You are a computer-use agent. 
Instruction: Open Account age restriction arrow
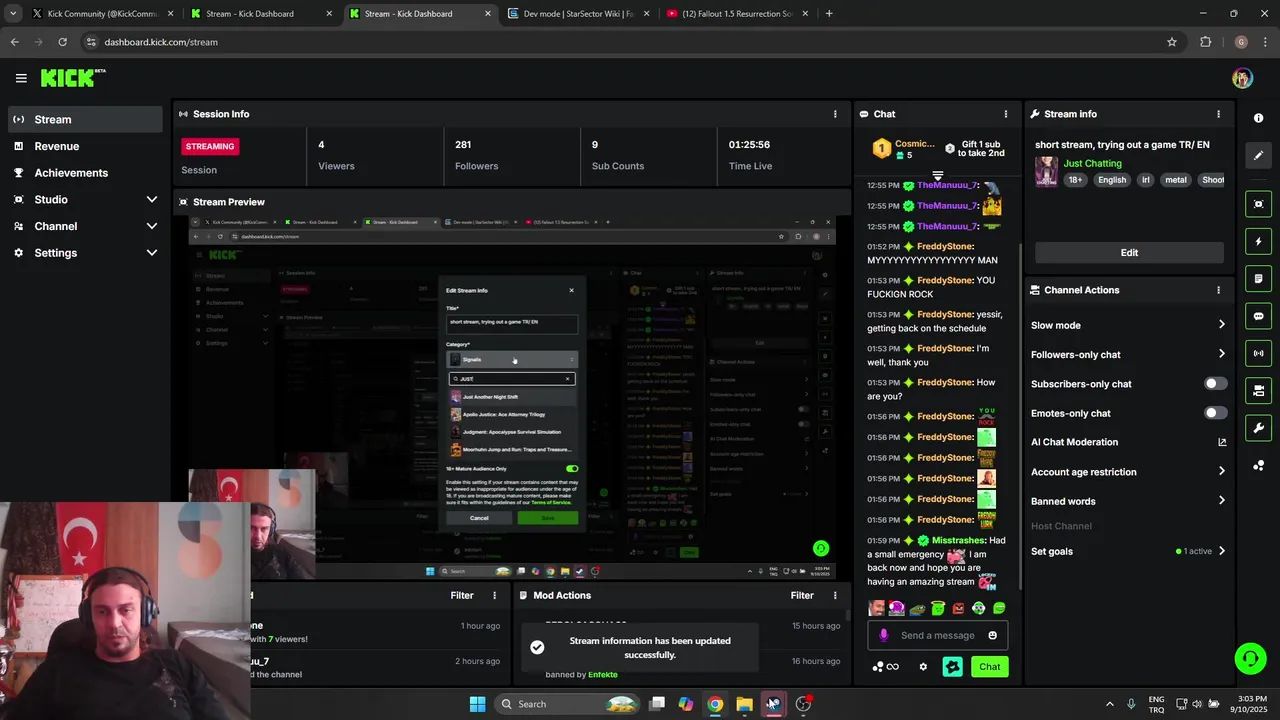(1221, 472)
